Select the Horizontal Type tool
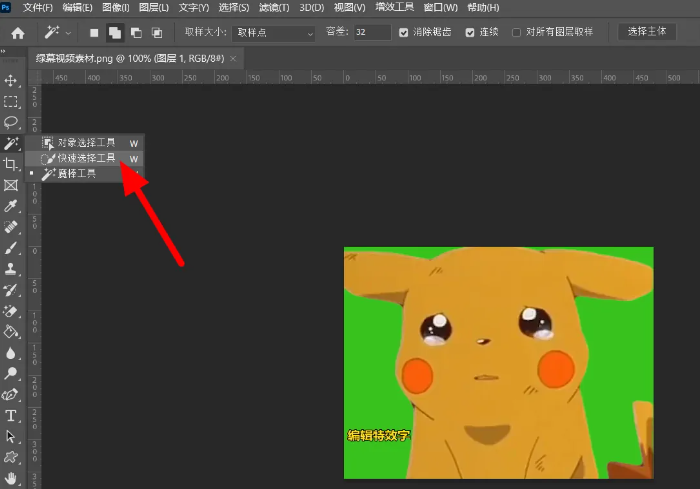 pyautogui.click(x=12, y=415)
